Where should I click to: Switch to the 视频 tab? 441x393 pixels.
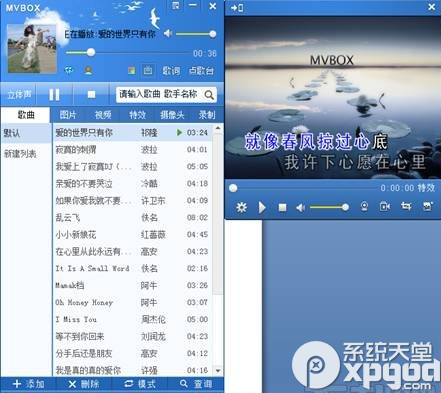point(103,115)
